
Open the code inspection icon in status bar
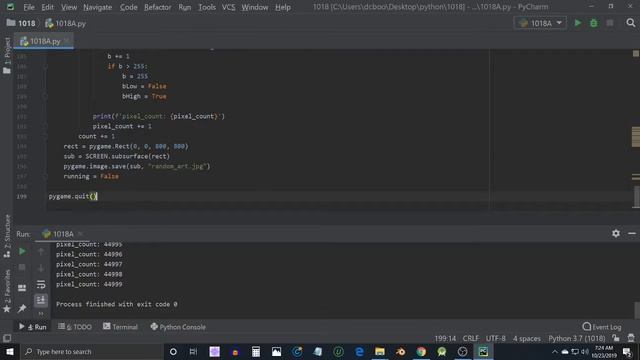click(x=631, y=338)
